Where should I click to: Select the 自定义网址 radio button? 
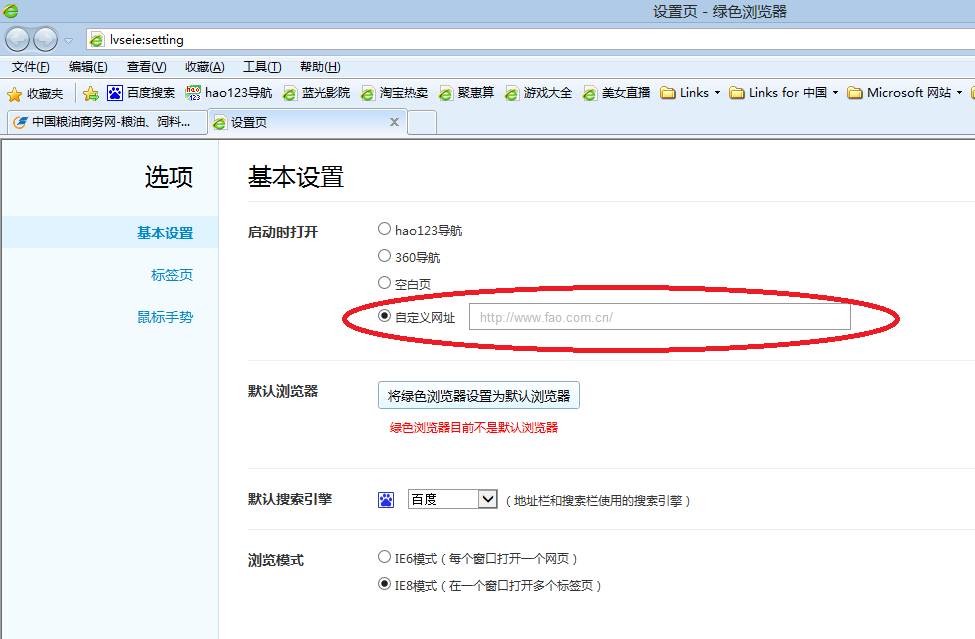[384, 316]
